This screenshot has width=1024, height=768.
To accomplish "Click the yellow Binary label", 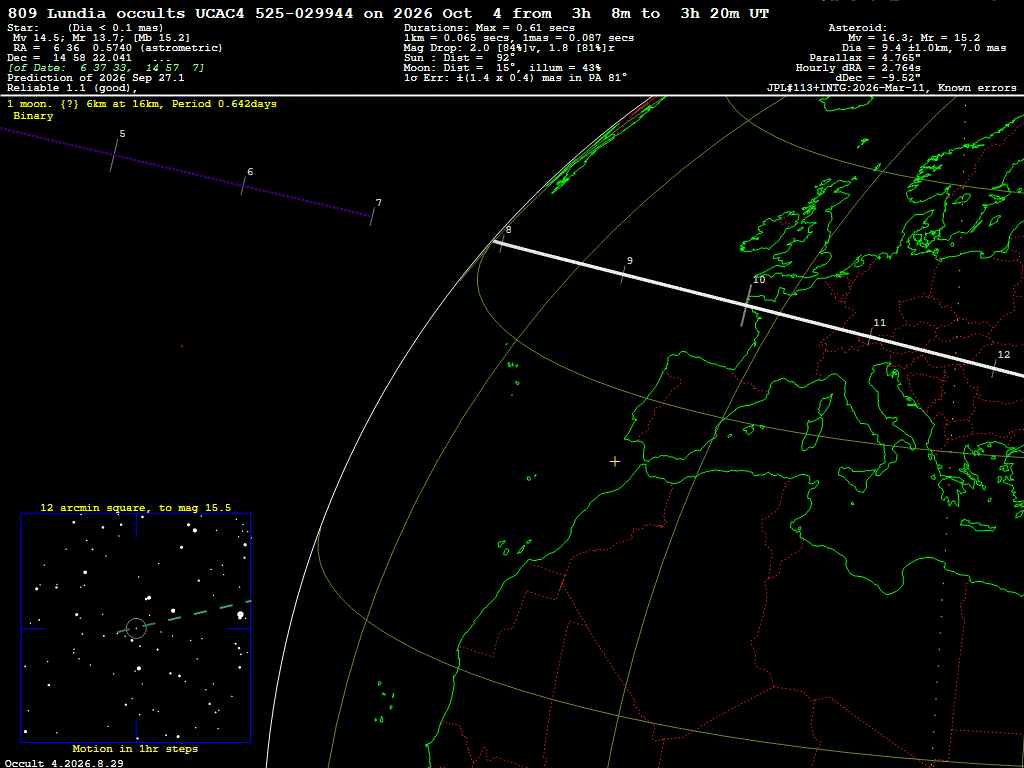I will 33,116.
